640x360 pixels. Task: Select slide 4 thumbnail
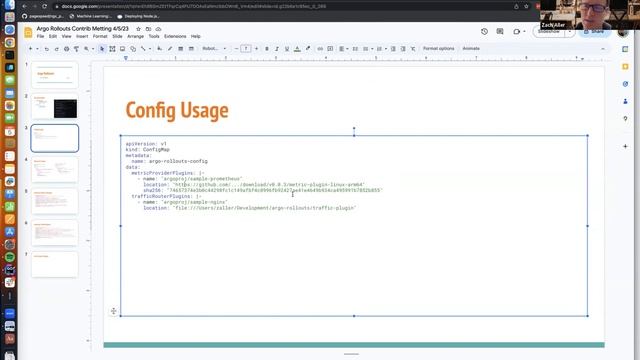tap(55, 170)
